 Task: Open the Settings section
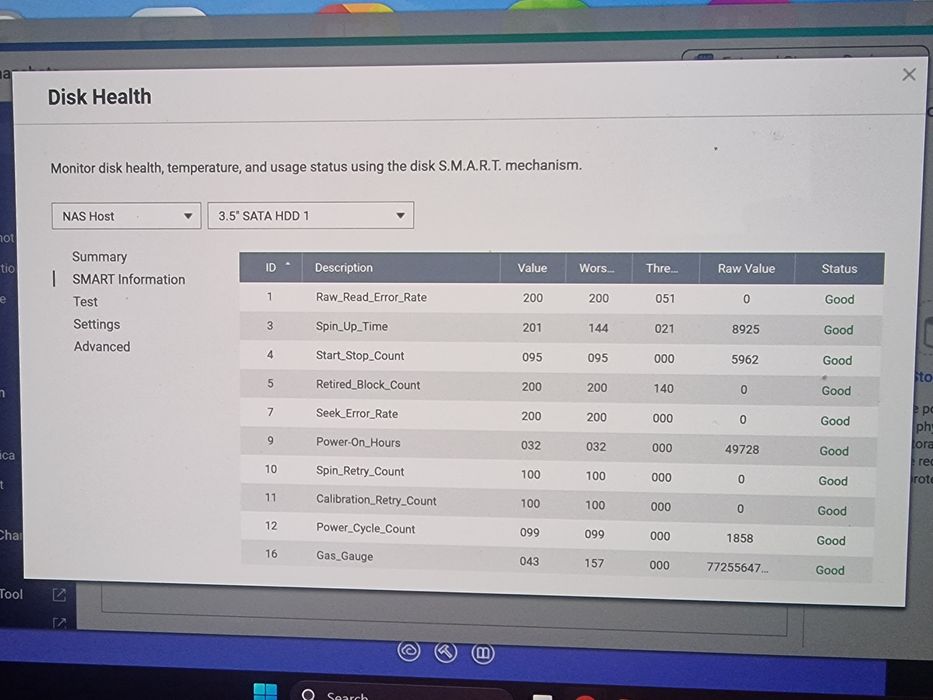[96, 324]
